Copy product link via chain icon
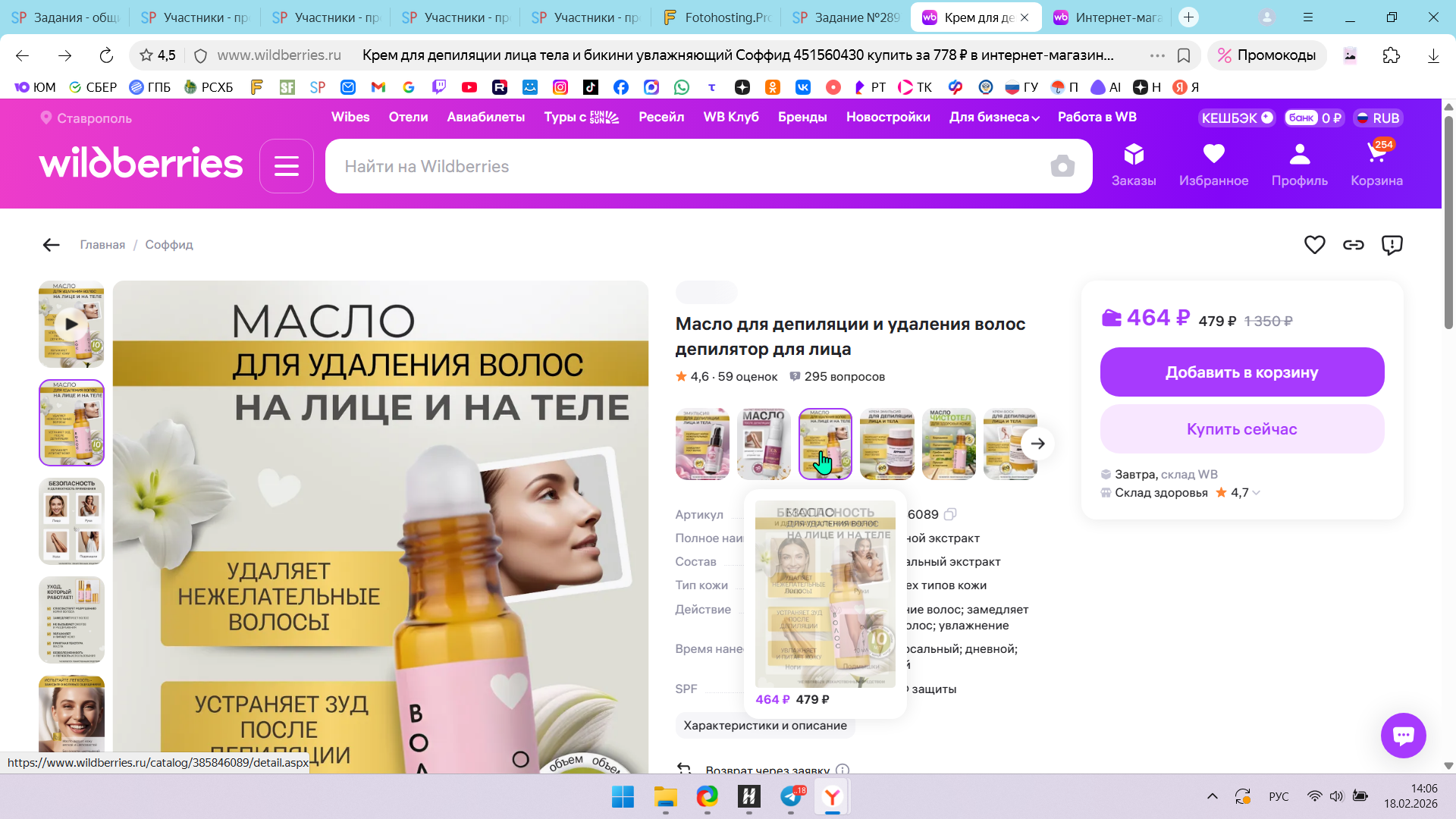The height and width of the screenshot is (819, 1456). click(x=1353, y=245)
